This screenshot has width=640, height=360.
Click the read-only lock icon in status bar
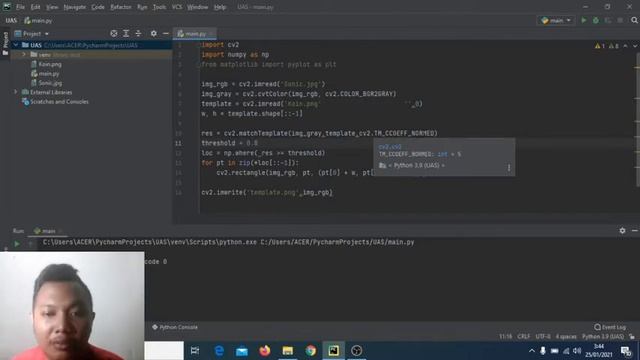pyautogui.click(x=632, y=337)
